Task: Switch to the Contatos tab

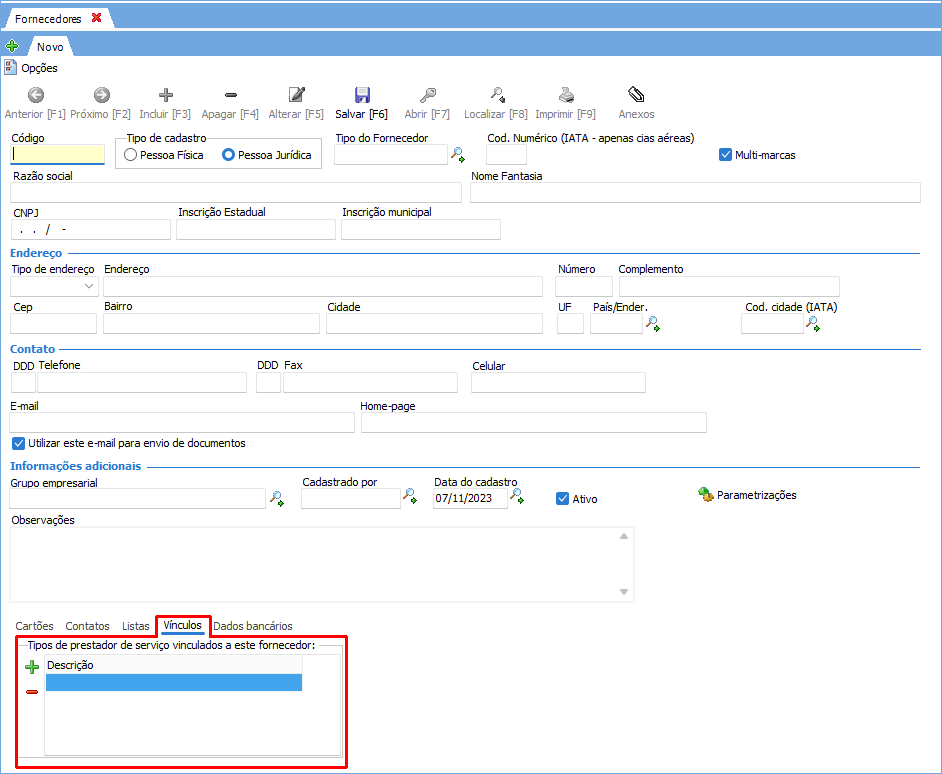Action: [x=87, y=626]
